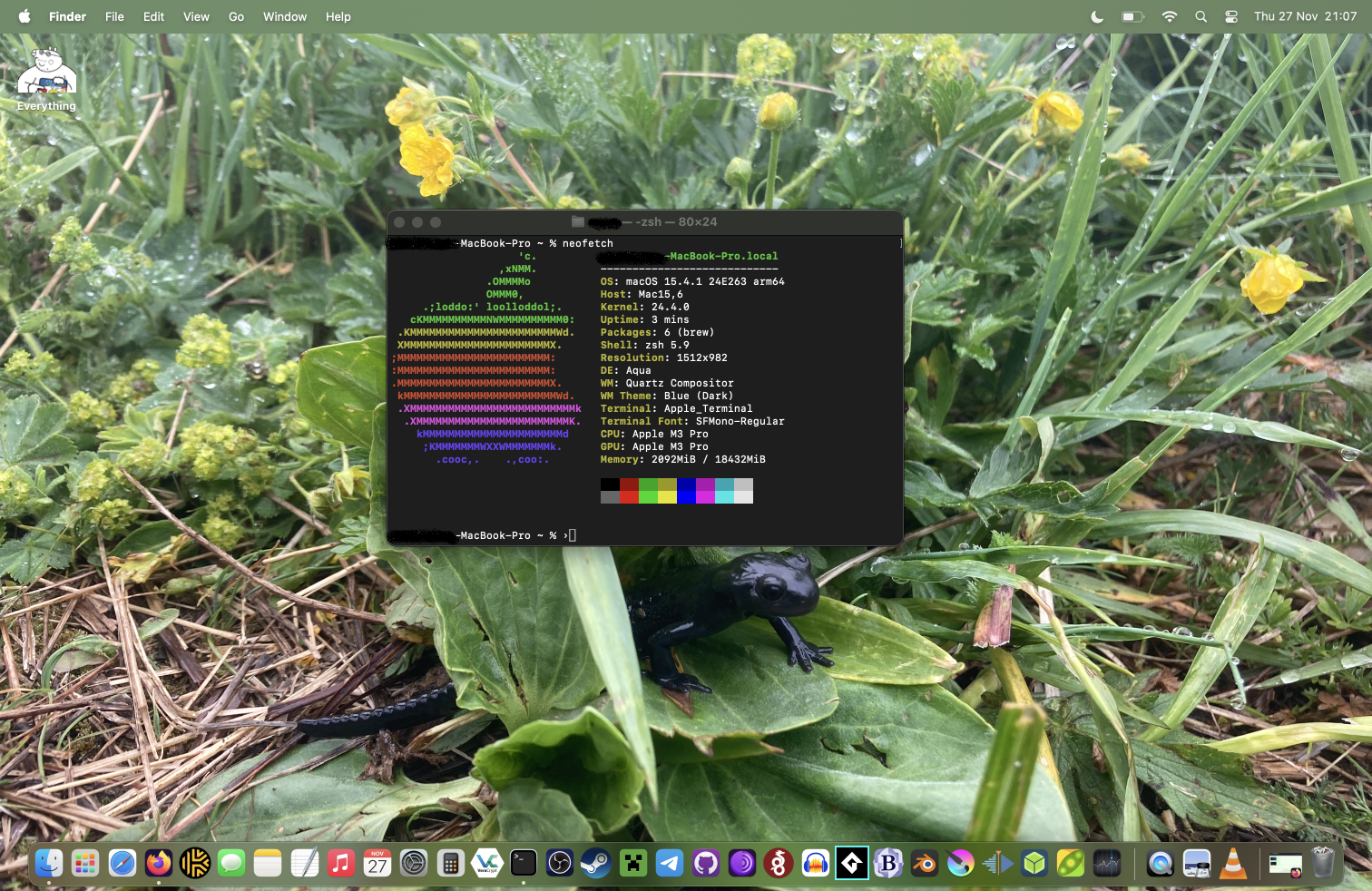Toggle Focus mode moon icon
The width and height of the screenshot is (1372, 891).
[1097, 16]
